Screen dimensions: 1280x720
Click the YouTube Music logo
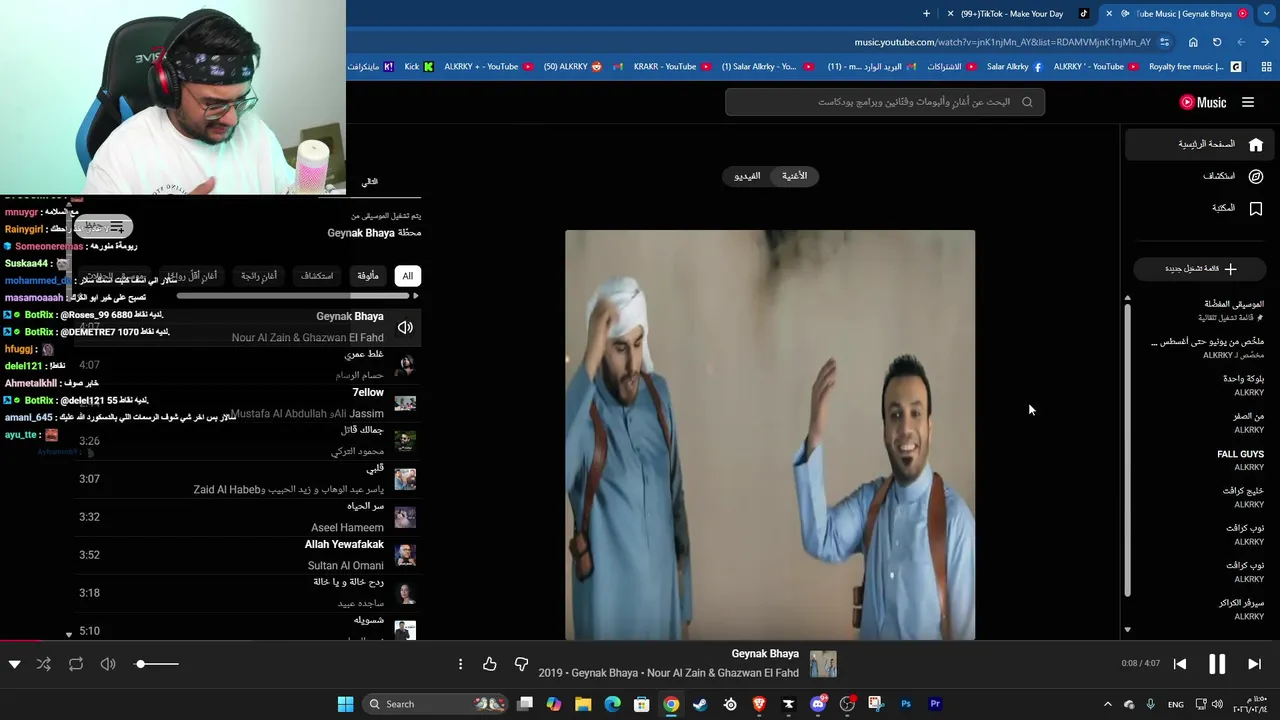(x=1203, y=102)
